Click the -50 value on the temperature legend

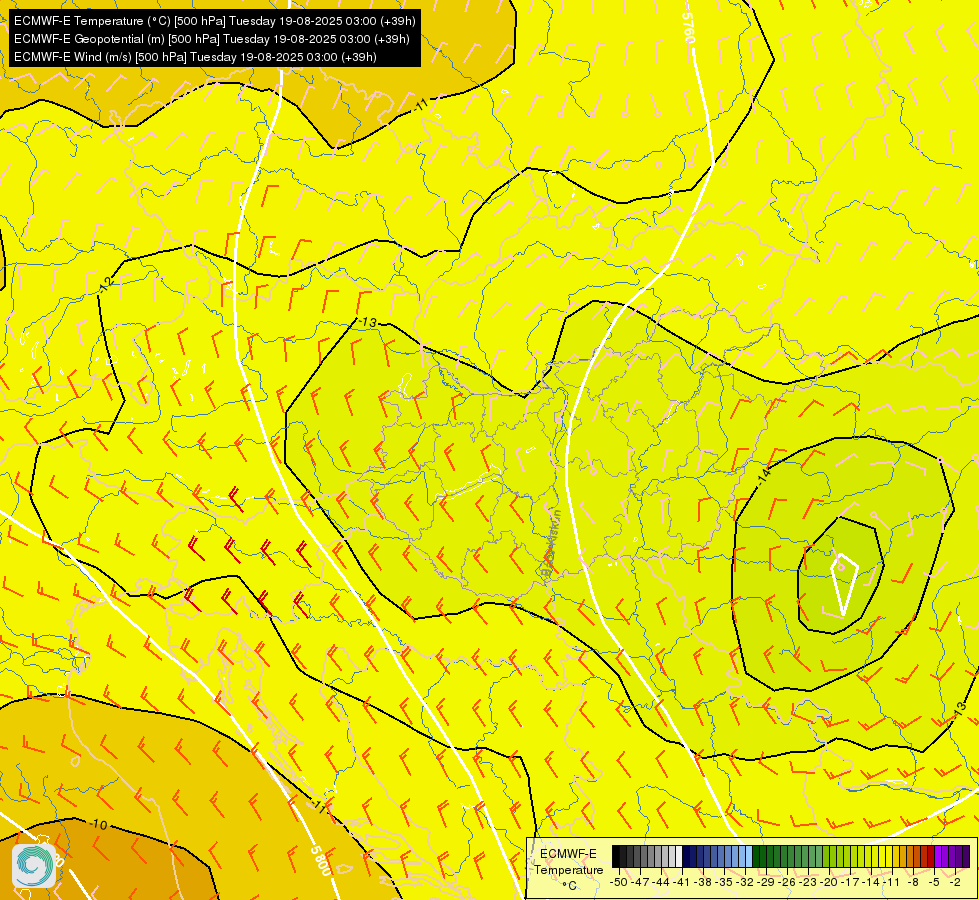(619, 882)
